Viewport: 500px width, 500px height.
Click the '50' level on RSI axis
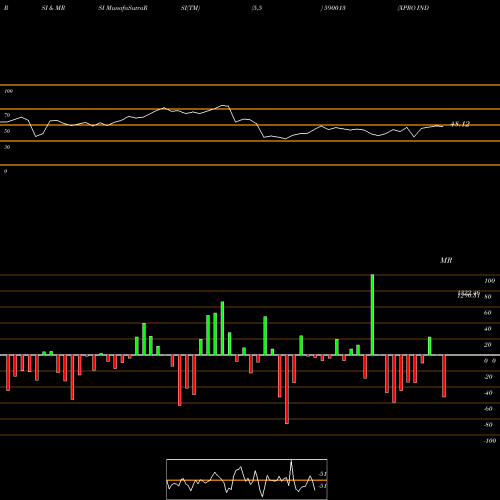(x=7, y=131)
